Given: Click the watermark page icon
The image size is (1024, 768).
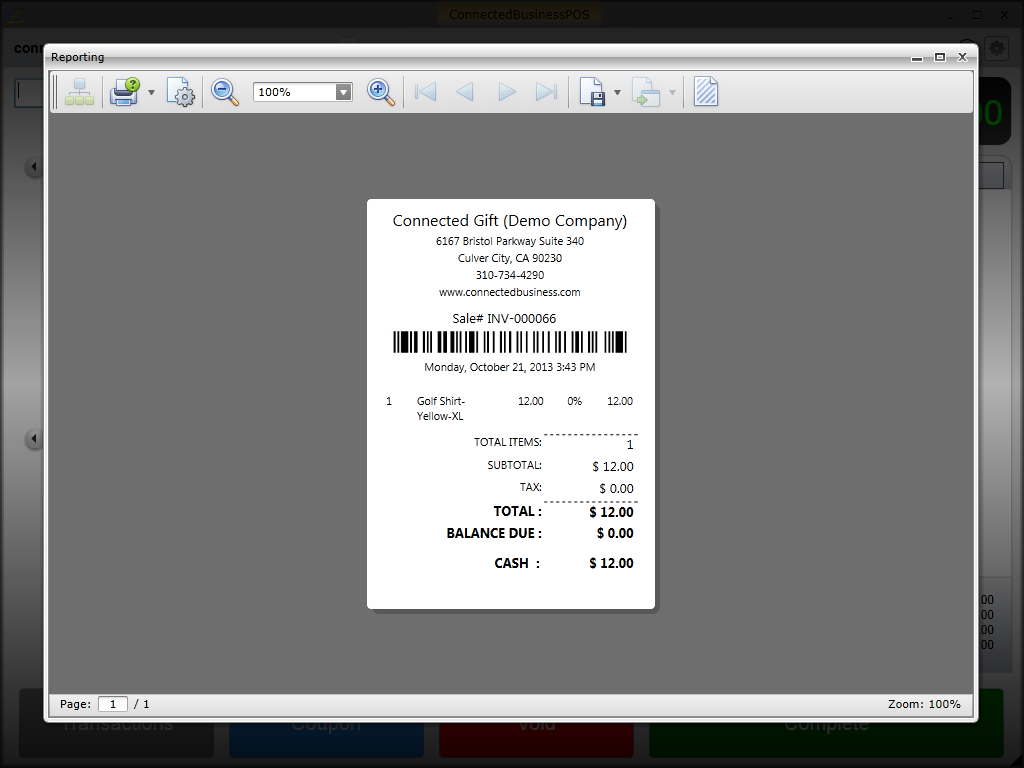Looking at the screenshot, I should pos(706,93).
